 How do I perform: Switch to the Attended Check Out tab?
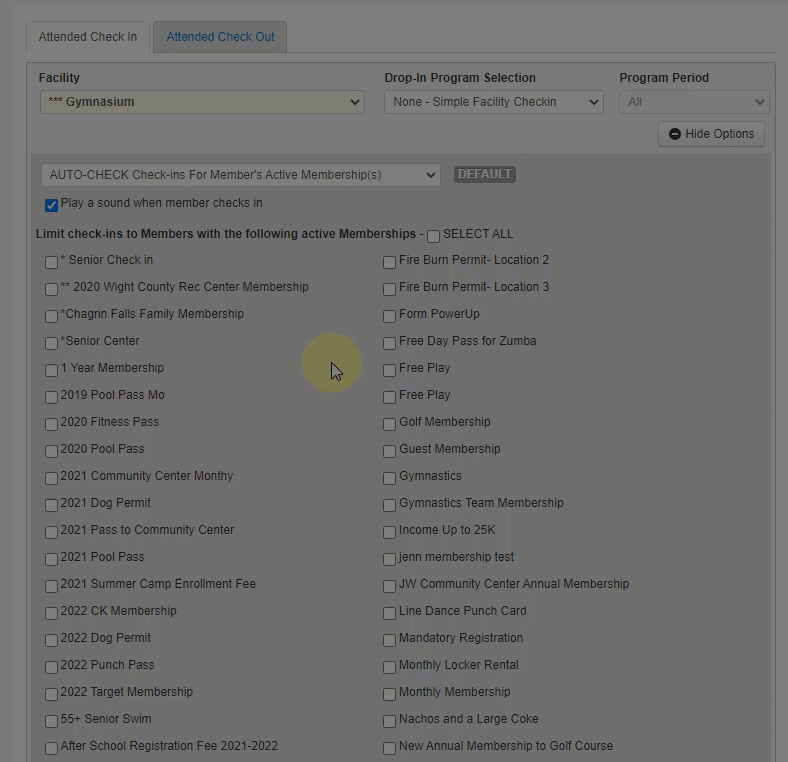tap(220, 37)
